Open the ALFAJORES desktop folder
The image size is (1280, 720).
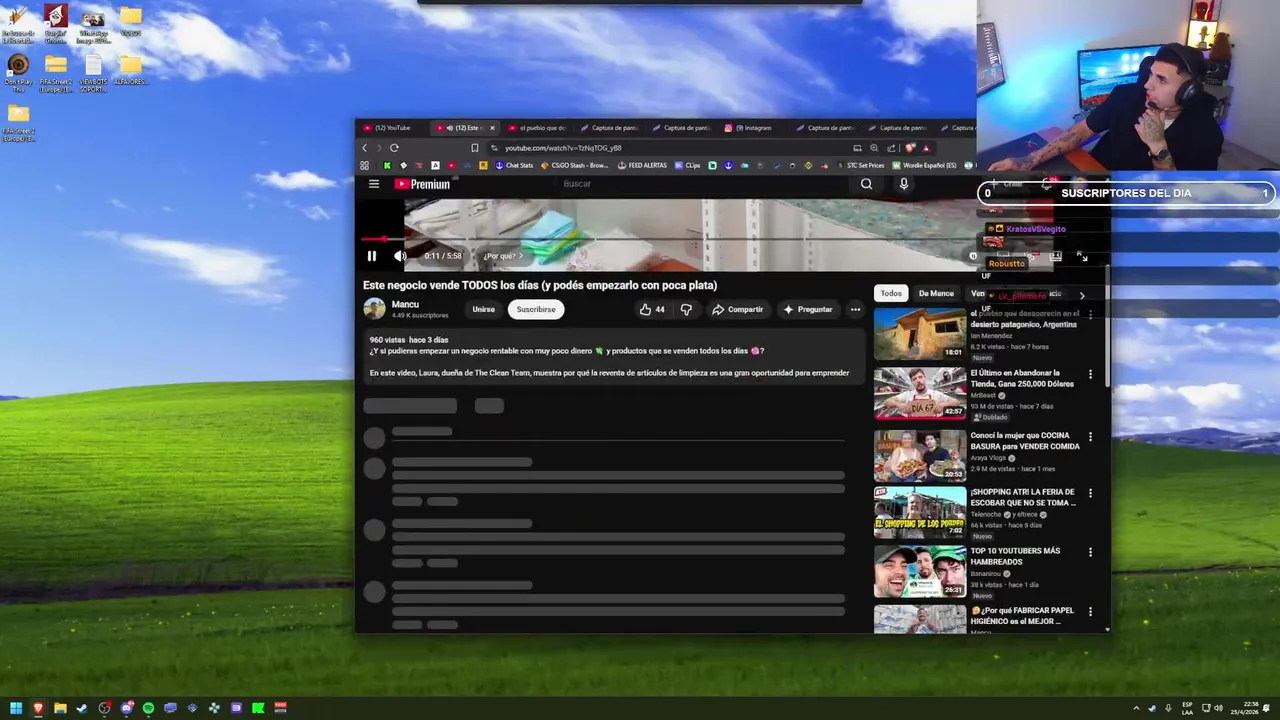pos(130,70)
